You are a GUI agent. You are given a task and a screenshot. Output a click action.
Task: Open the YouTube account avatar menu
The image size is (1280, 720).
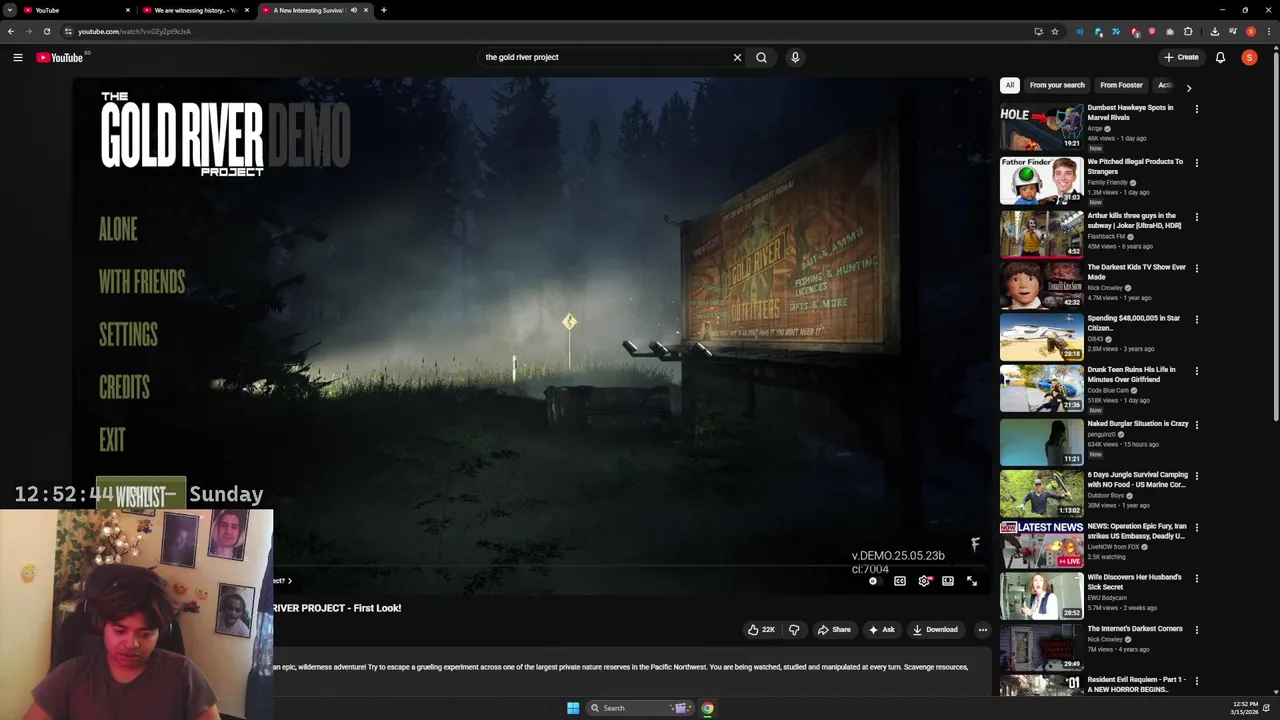(1249, 57)
